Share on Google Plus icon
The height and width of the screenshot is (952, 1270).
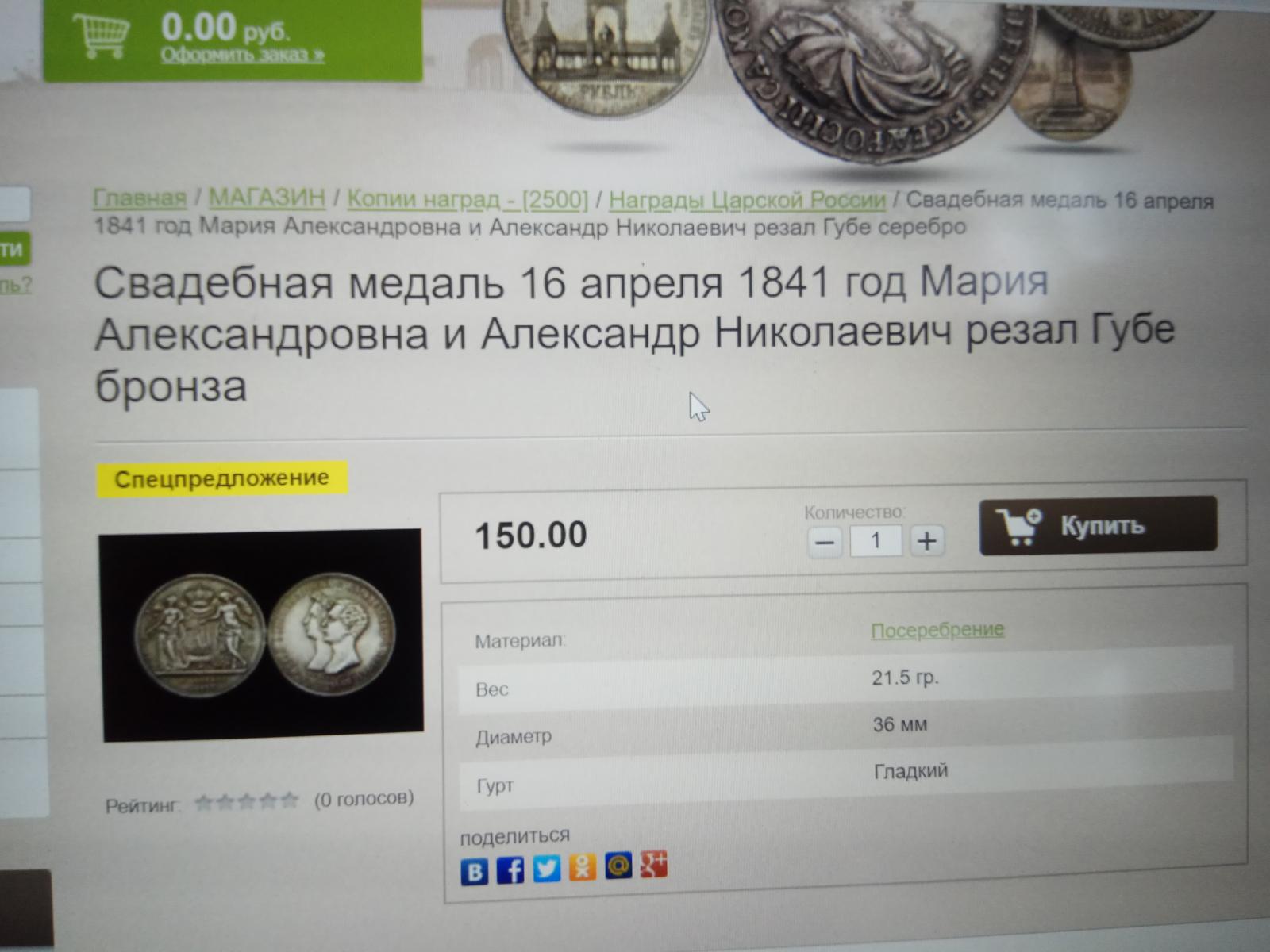coord(654,863)
